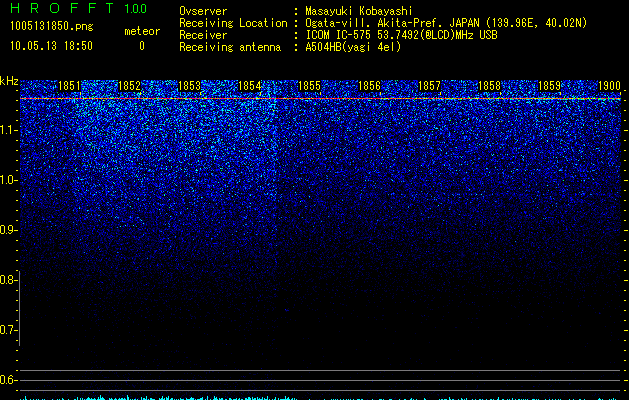Select the filename 1005131850.png
This screenshot has height=400, width=629.
[52, 26]
